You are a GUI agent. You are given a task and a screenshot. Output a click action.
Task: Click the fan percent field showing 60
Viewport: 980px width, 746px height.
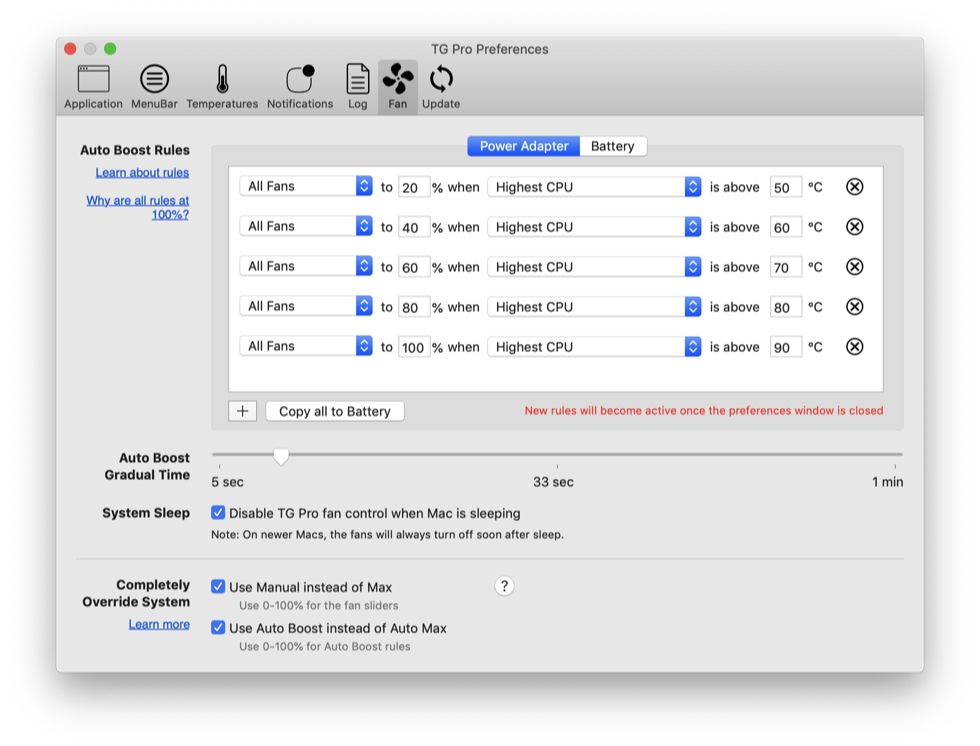tap(414, 267)
